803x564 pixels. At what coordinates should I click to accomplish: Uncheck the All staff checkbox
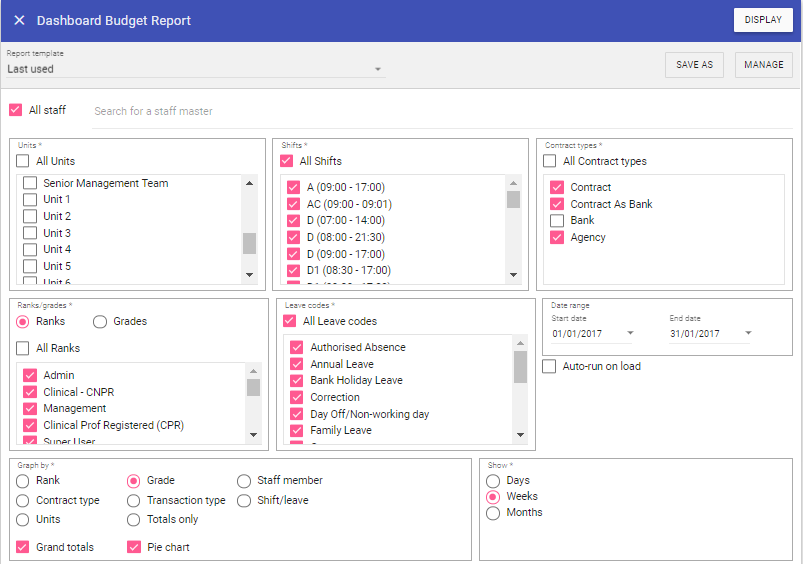tap(15, 110)
